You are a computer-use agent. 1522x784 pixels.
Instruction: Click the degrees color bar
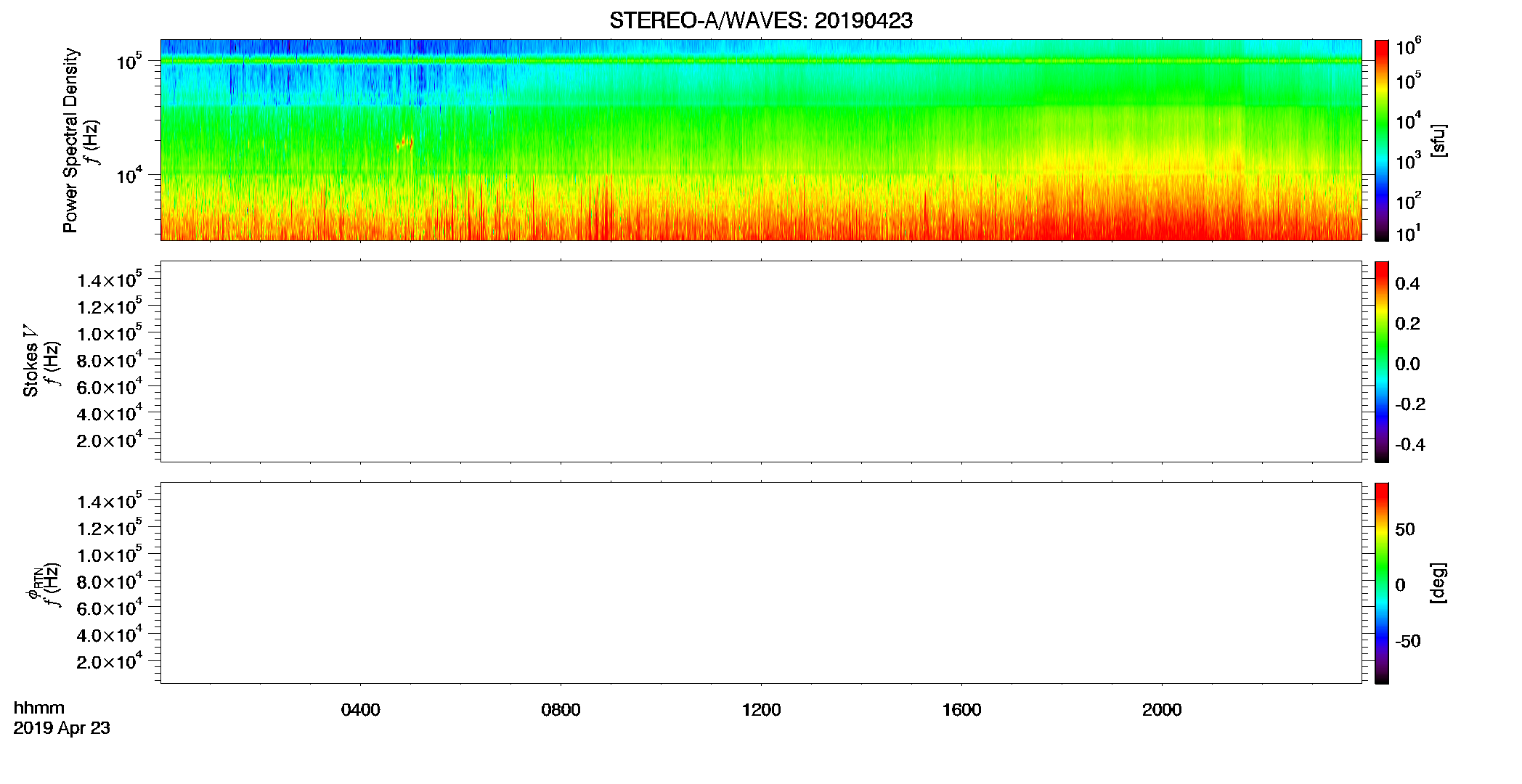tap(1382, 583)
